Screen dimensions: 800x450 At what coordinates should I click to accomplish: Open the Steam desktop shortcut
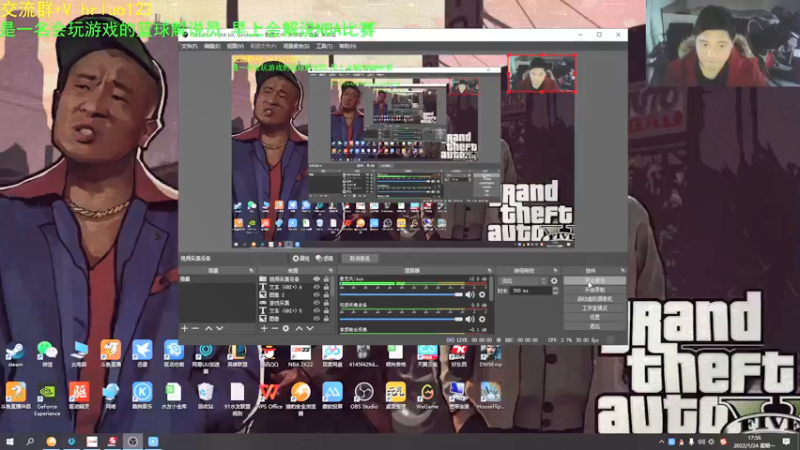(15, 355)
